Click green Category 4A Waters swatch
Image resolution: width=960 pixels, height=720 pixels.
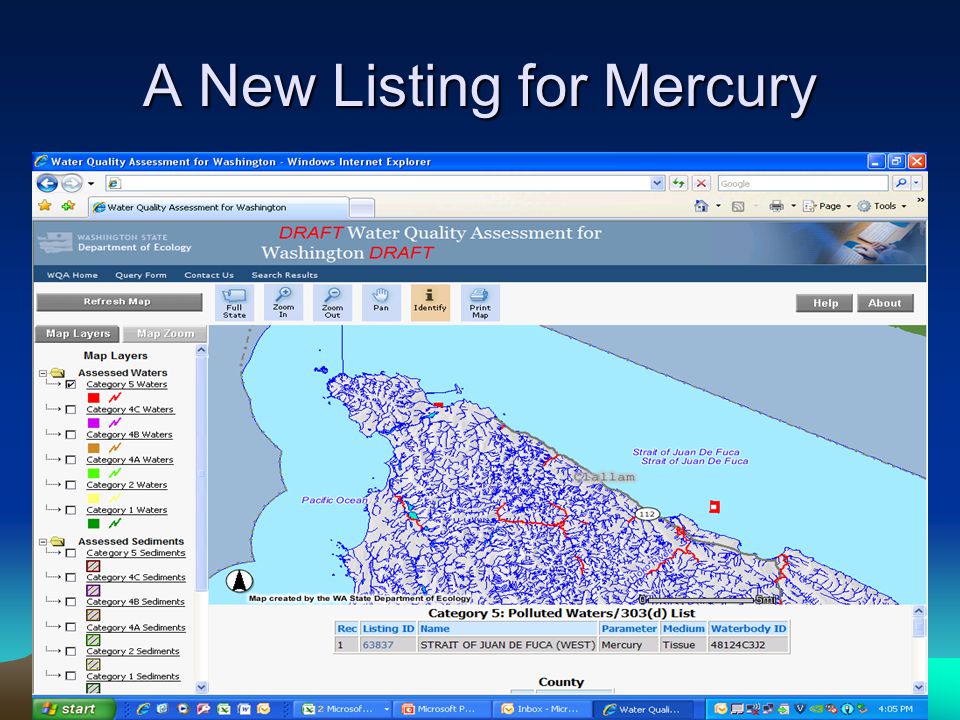tap(93, 473)
